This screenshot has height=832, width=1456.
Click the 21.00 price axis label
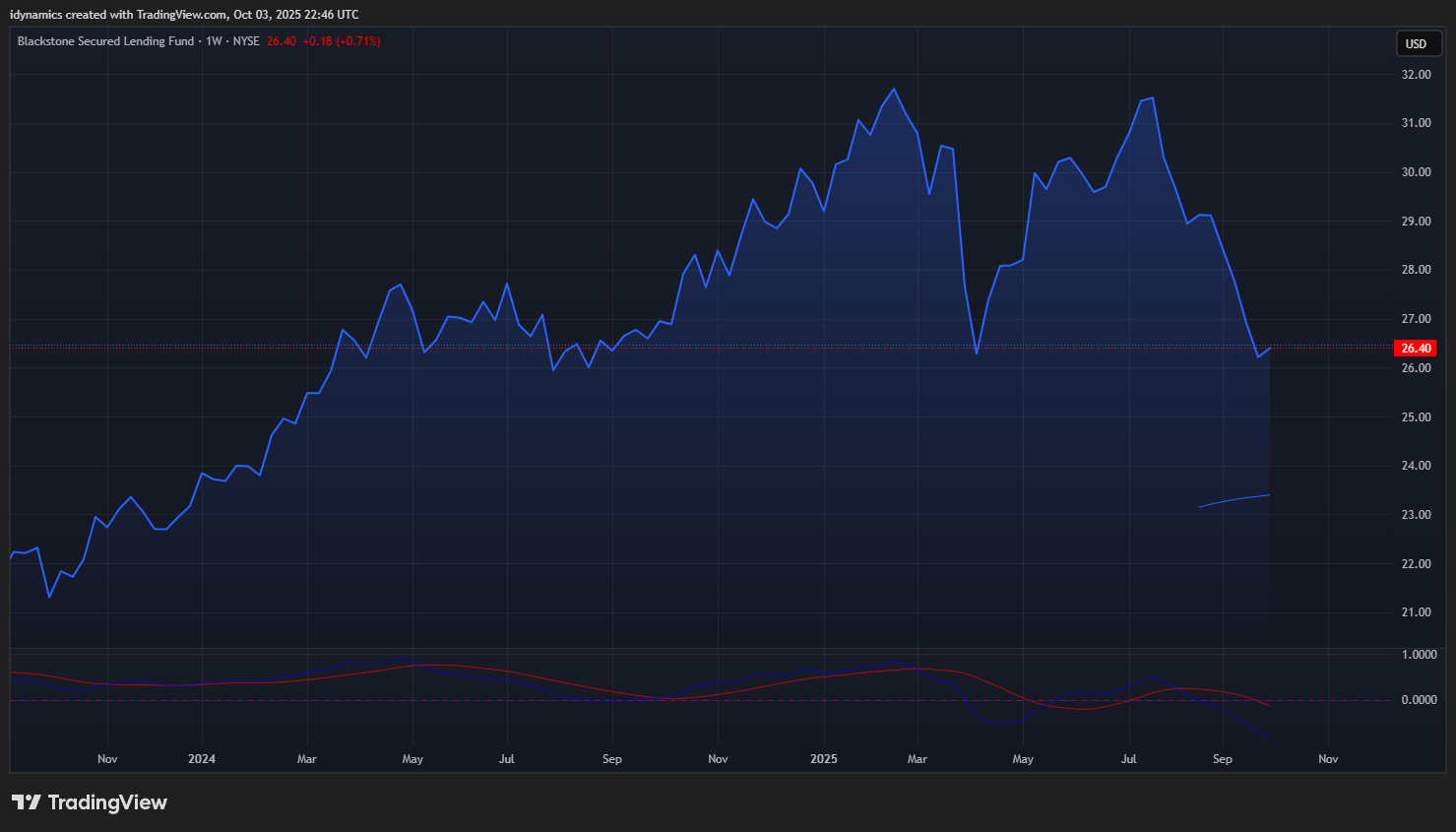point(1416,612)
